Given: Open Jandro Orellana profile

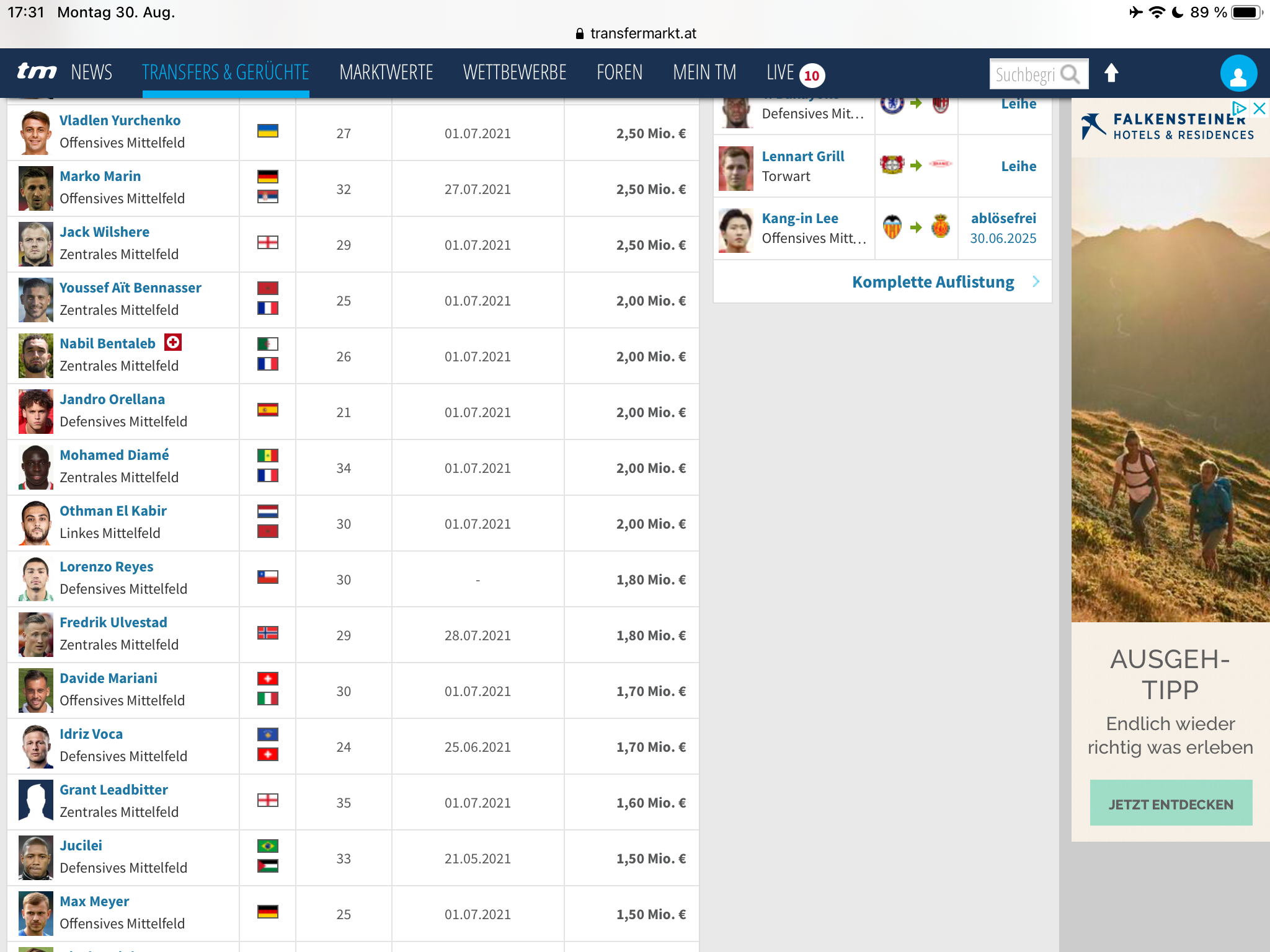Looking at the screenshot, I should pyautogui.click(x=112, y=399).
